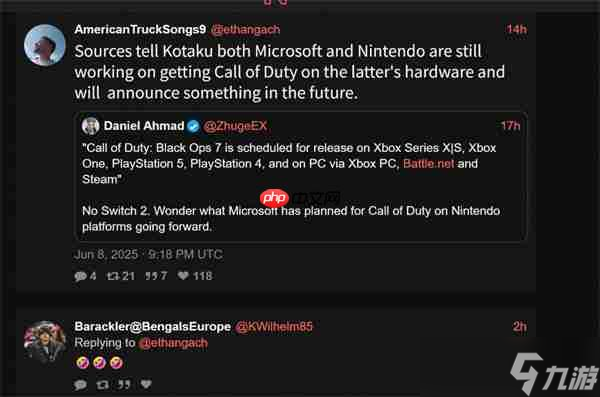
Task: Open the @KWilhelm85 handle link
Action: pyautogui.click(x=274, y=327)
